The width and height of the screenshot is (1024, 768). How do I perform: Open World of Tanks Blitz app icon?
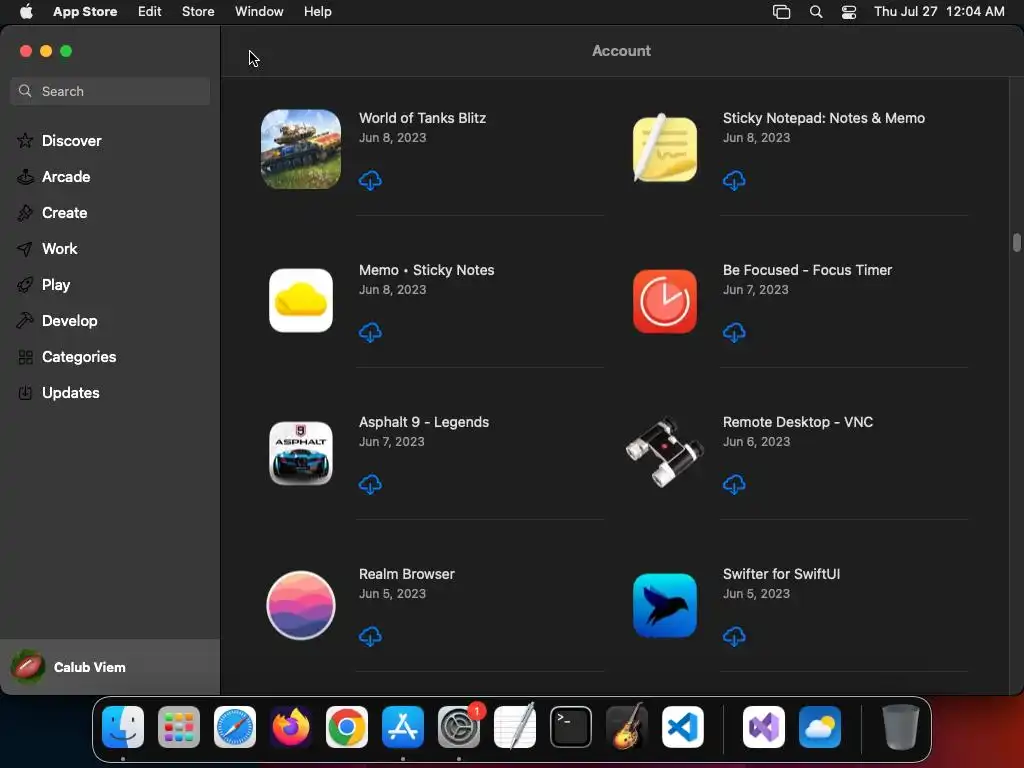pyautogui.click(x=300, y=149)
